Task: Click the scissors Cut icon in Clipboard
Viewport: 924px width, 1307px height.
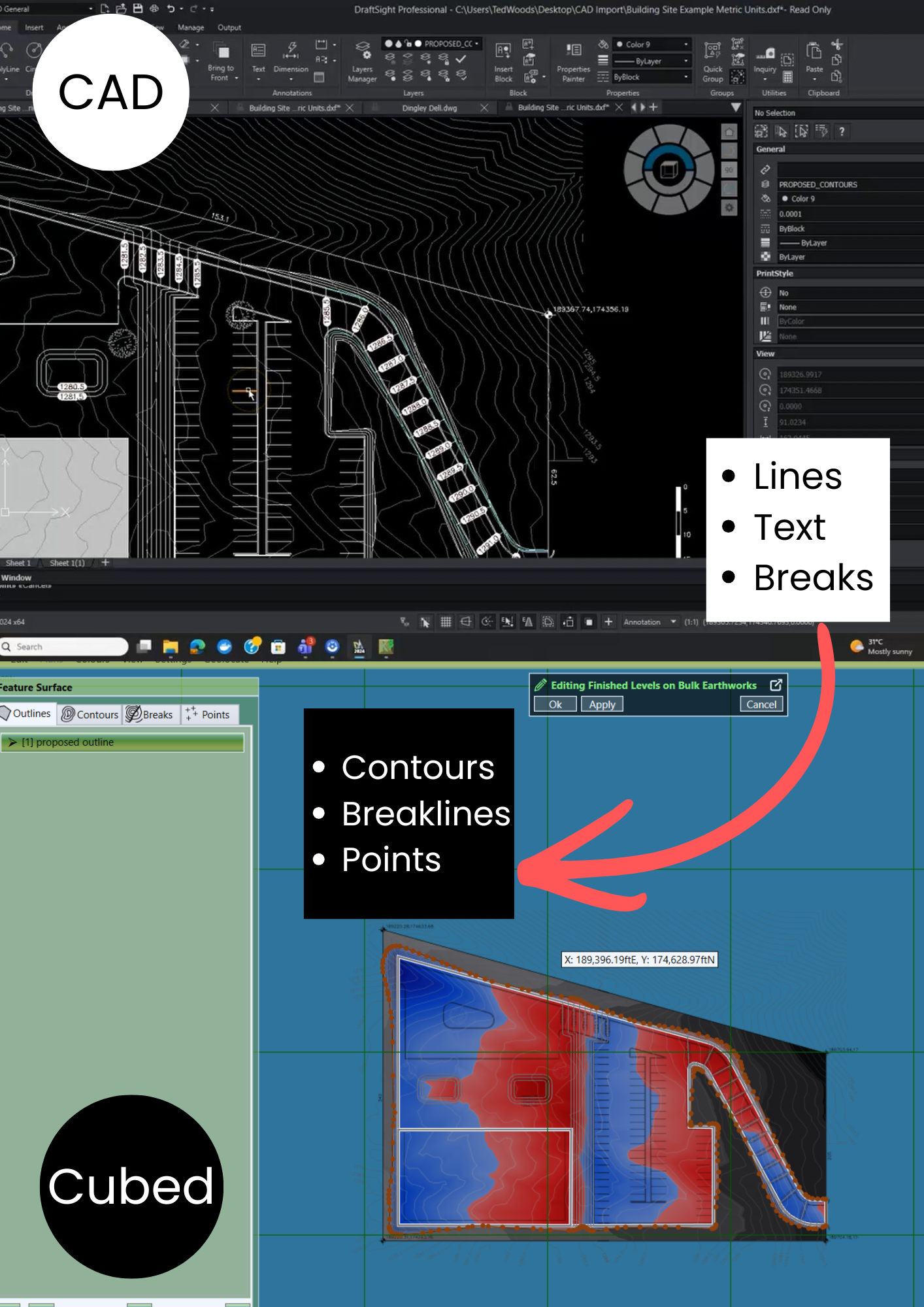Action: click(x=837, y=44)
